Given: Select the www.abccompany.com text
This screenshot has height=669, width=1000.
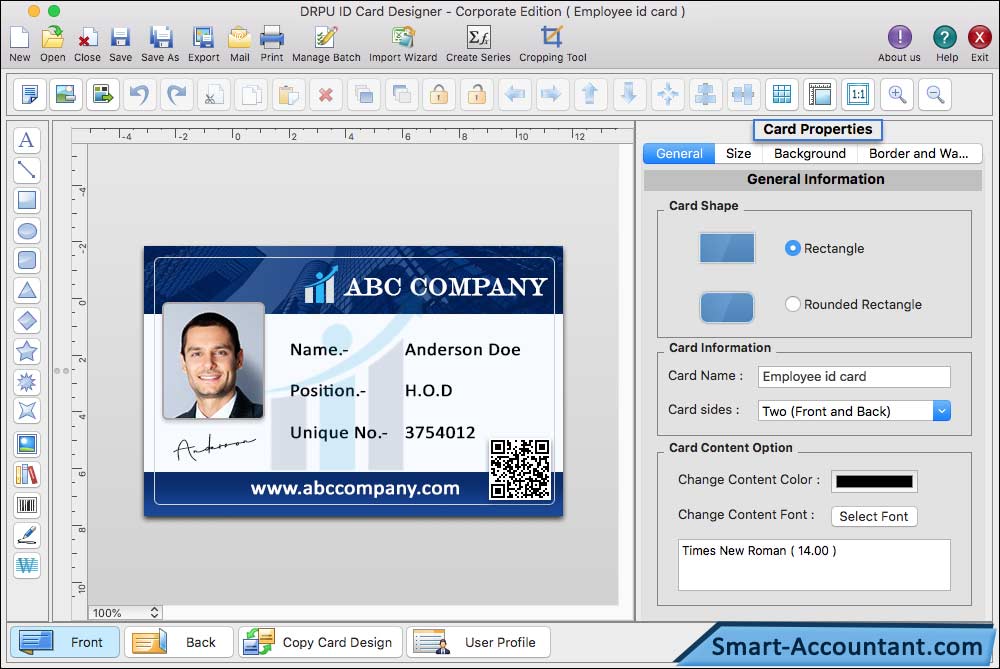Looking at the screenshot, I should coord(355,488).
